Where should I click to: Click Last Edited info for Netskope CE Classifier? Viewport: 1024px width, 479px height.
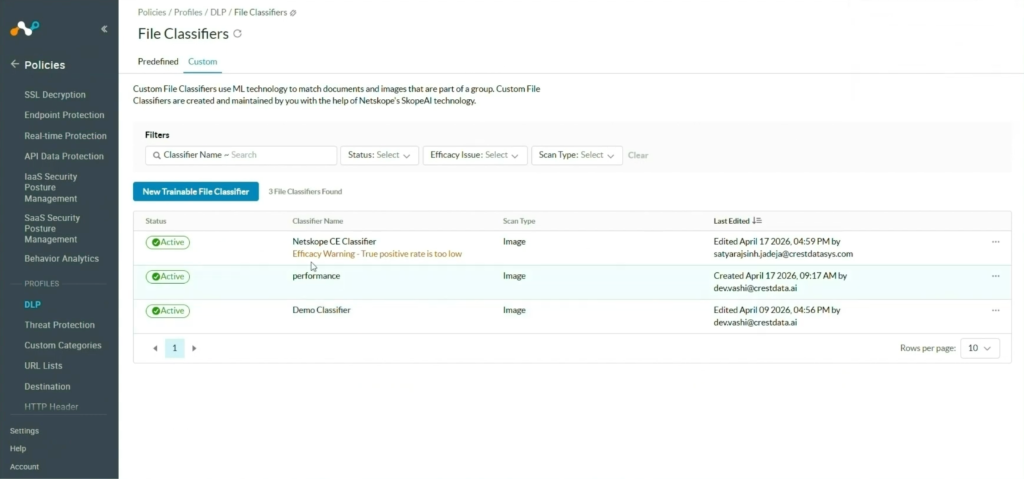783,248
